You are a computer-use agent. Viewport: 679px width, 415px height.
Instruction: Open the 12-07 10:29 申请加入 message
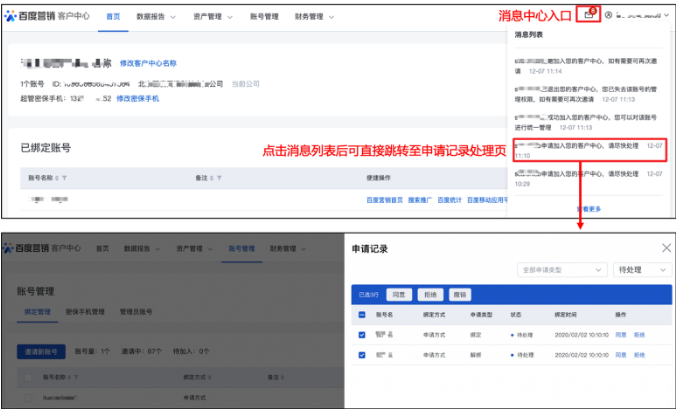pyautogui.click(x=588, y=179)
